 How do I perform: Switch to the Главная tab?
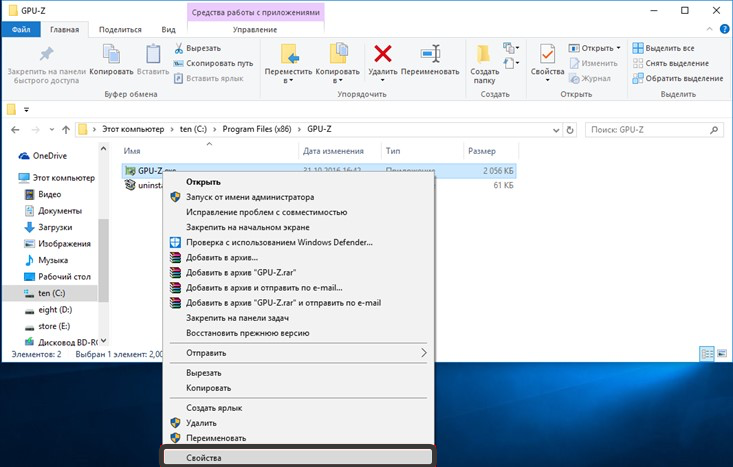[x=65, y=29]
